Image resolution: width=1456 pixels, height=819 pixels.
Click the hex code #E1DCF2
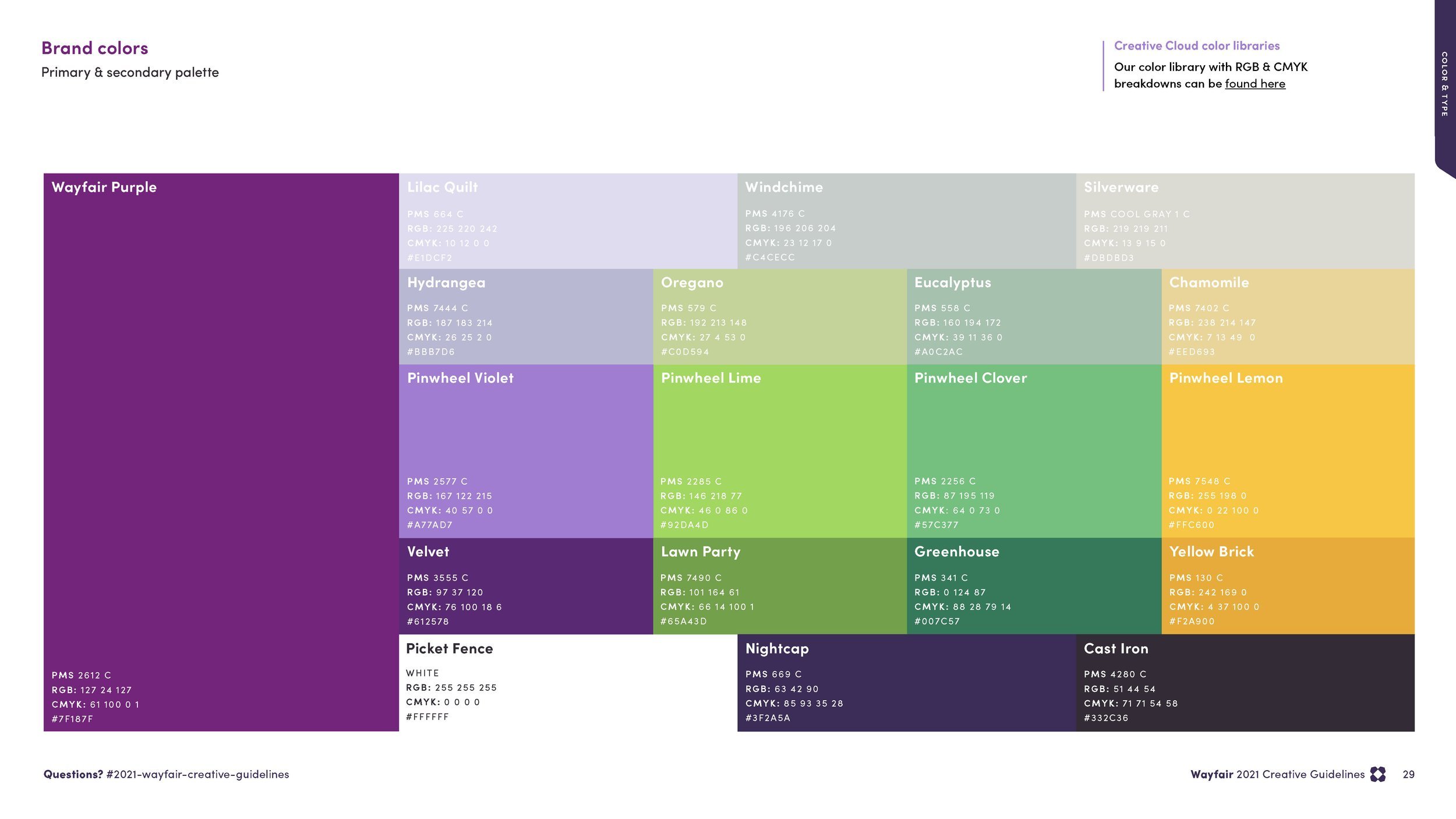[x=430, y=257]
